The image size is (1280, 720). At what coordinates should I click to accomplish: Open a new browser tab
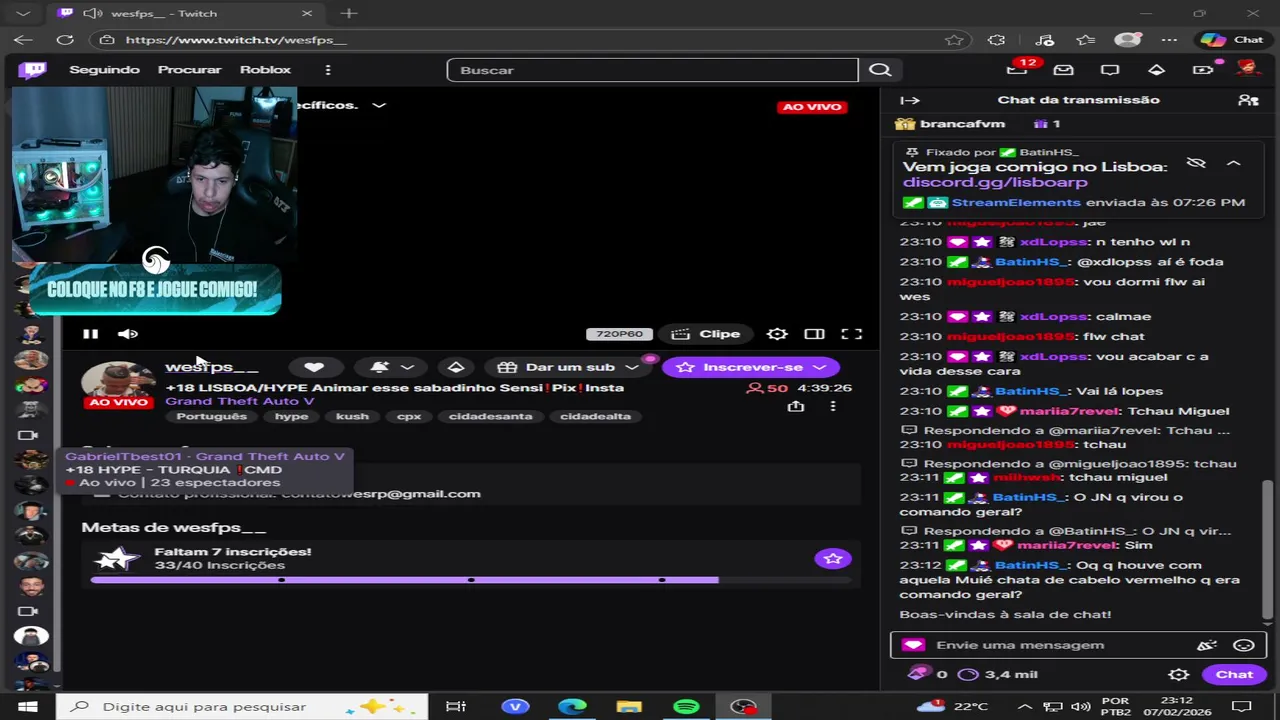point(349,13)
